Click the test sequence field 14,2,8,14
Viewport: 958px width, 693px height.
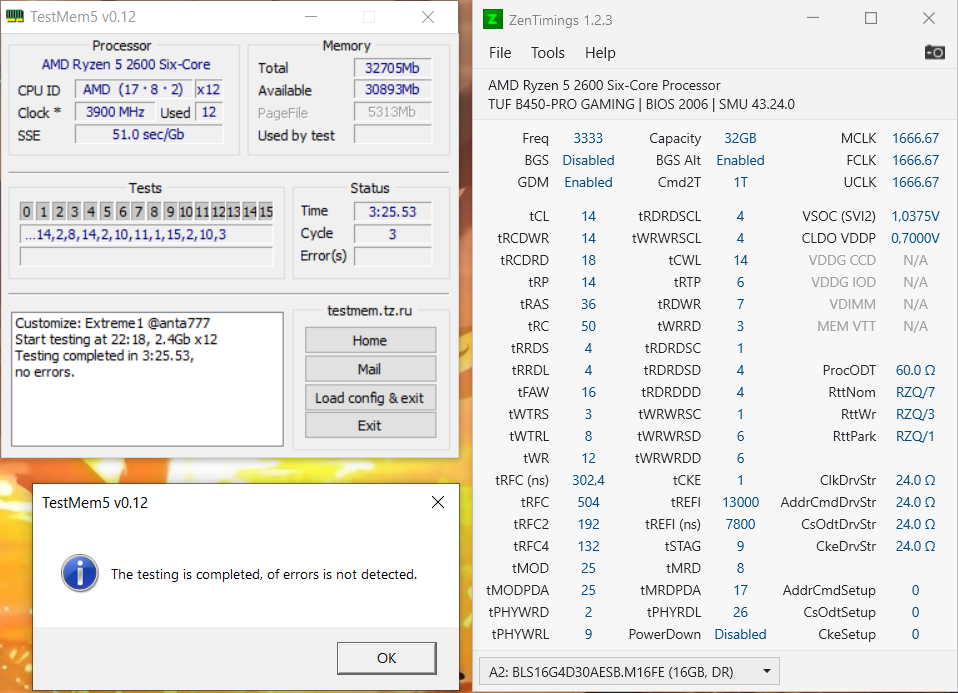click(x=147, y=235)
